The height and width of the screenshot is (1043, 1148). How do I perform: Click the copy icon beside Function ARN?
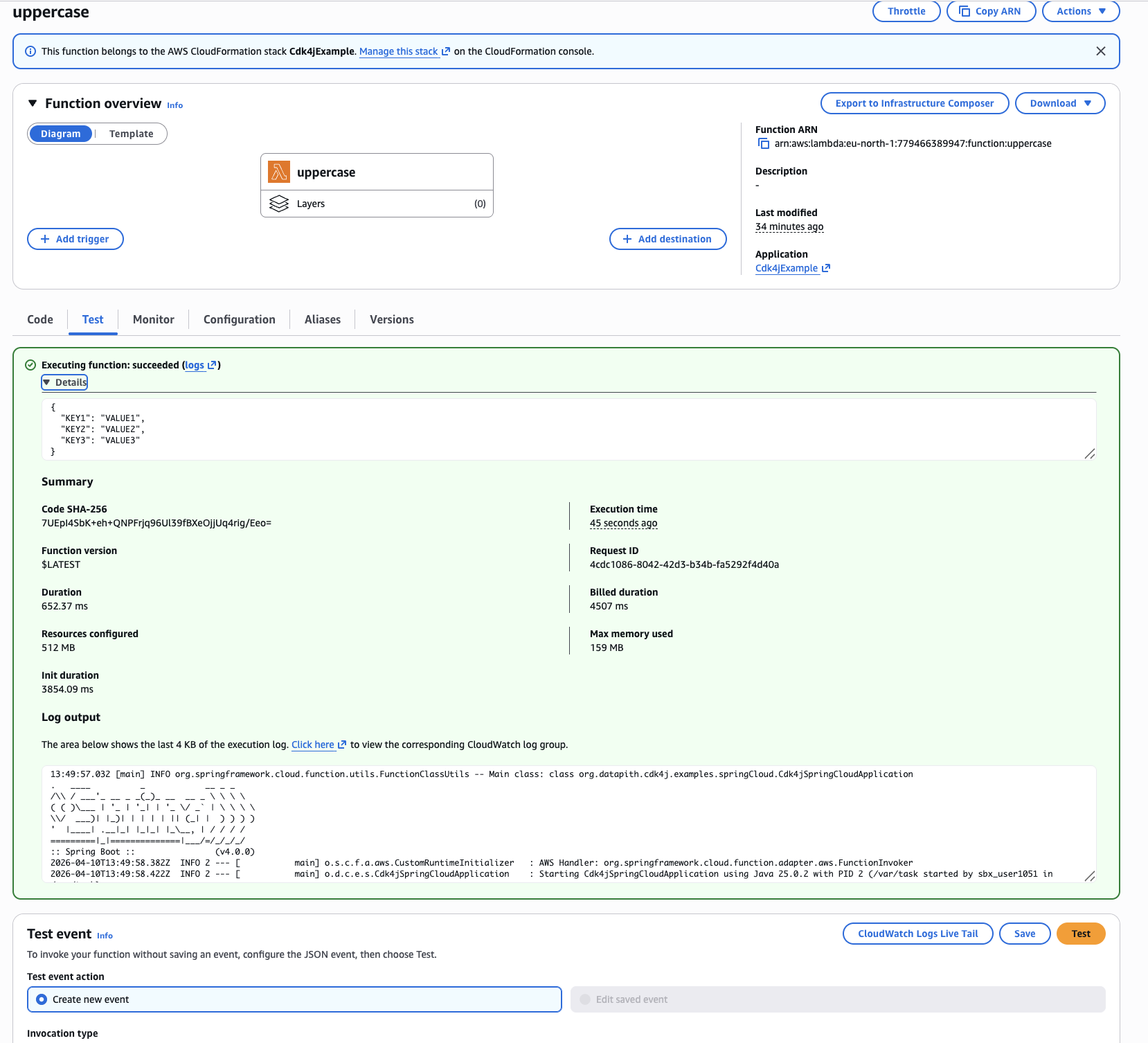click(x=764, y=143)
